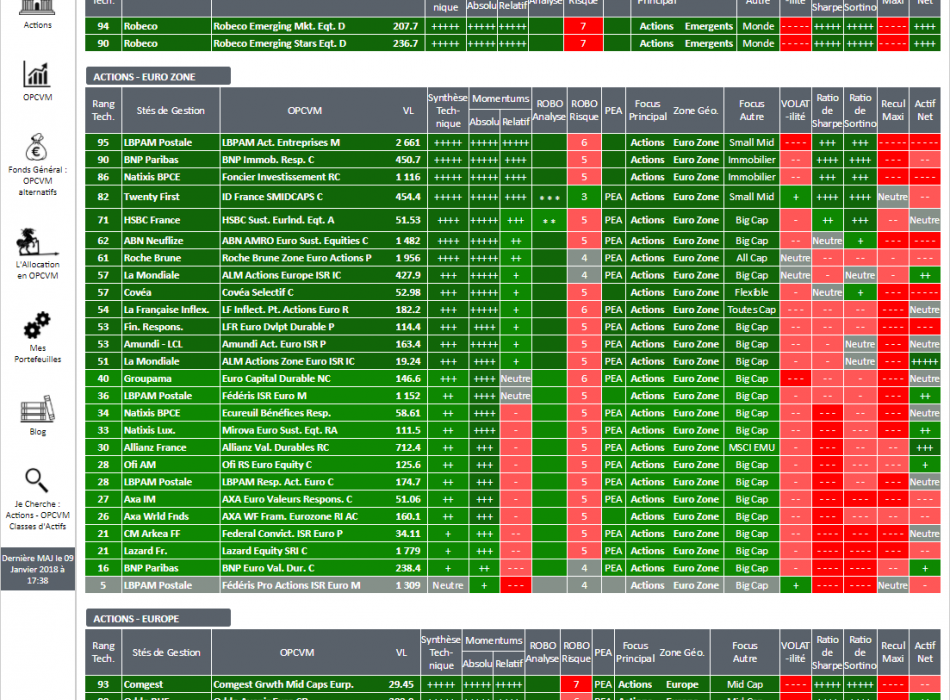Open fund 'Covéa Selectif C'

[257, 292]
